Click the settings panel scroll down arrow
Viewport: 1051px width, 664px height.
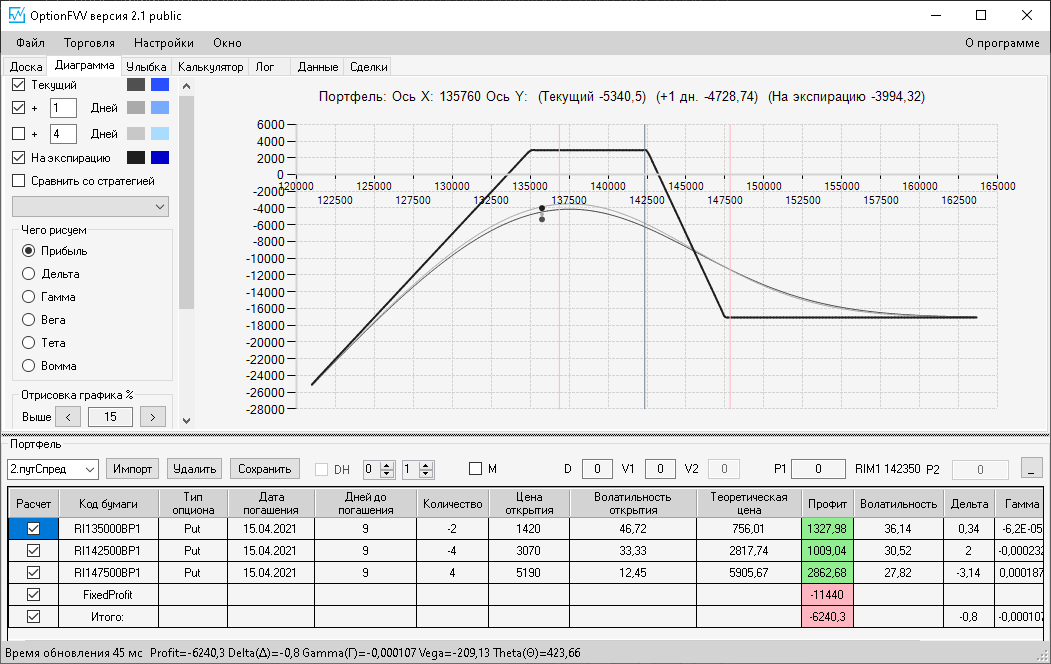pos(186,421)
